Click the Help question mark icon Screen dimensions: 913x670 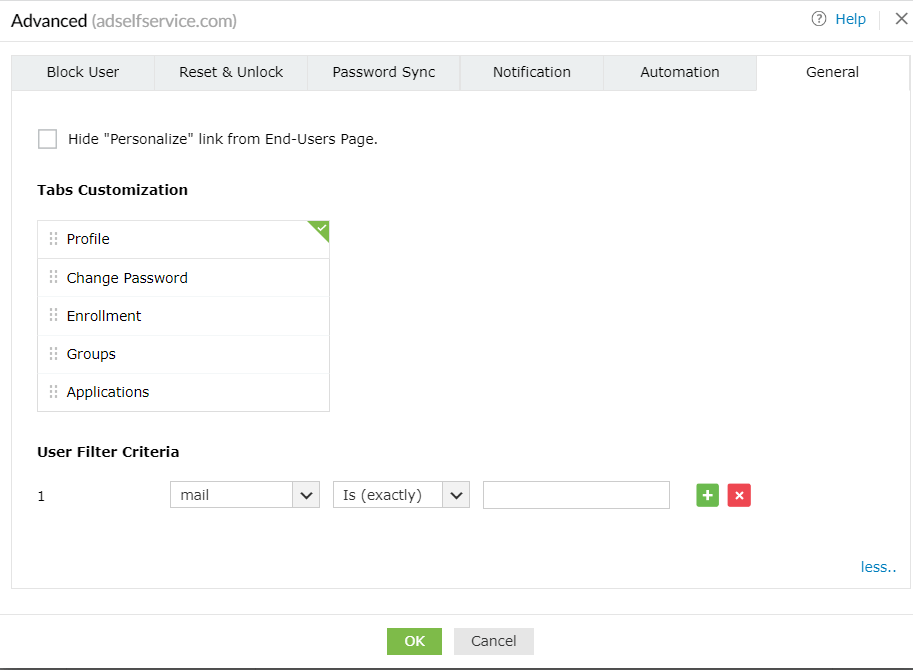(x=820, y=19)
